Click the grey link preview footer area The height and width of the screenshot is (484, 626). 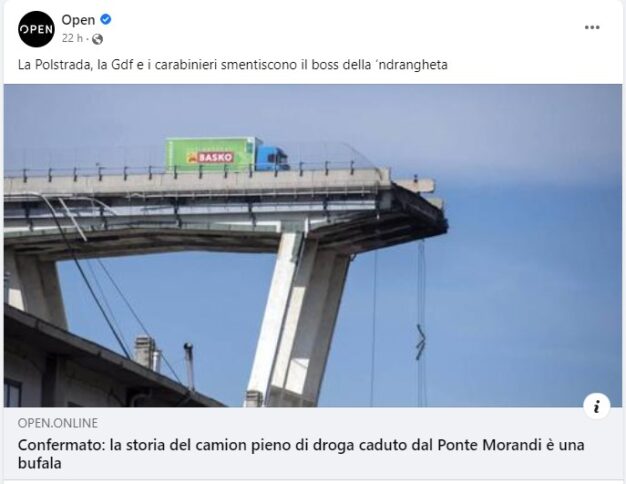coord(313,443)
